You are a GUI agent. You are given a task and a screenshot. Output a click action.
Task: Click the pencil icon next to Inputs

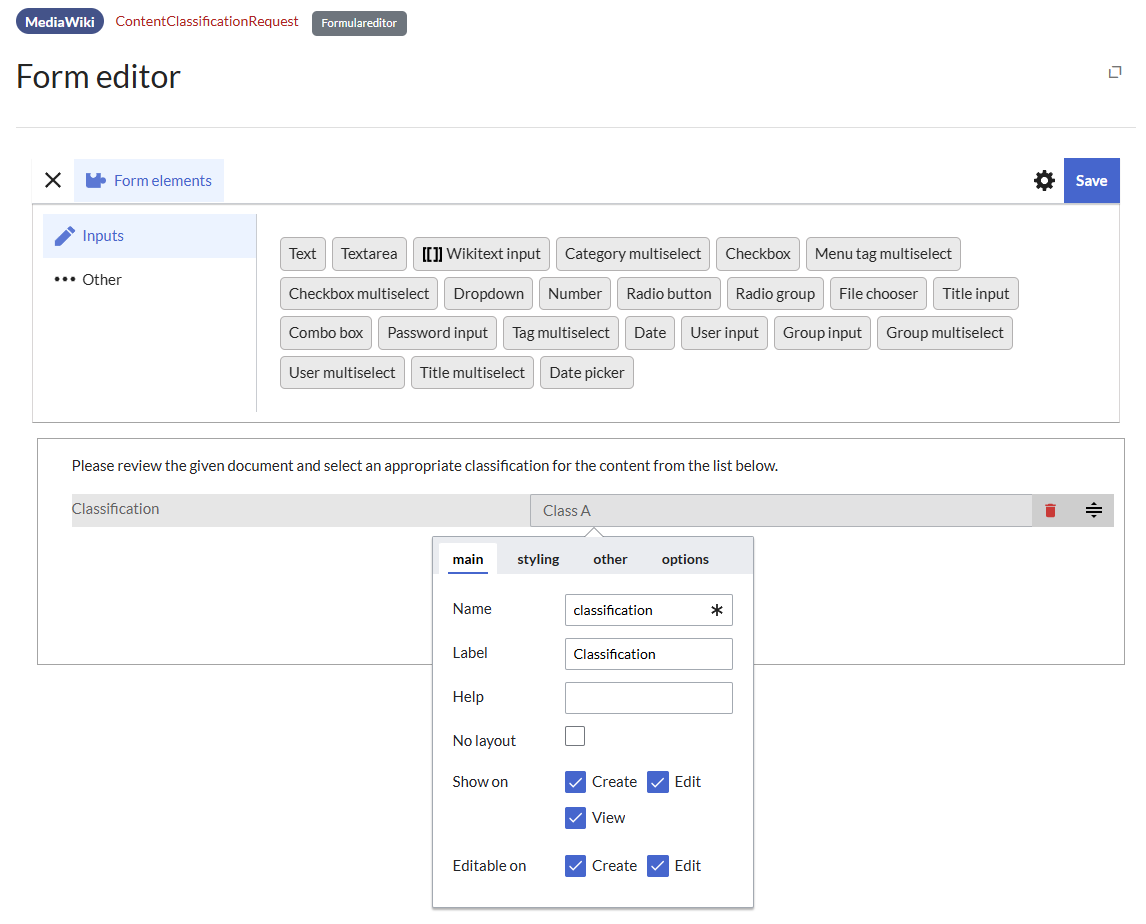coord(65,236)
